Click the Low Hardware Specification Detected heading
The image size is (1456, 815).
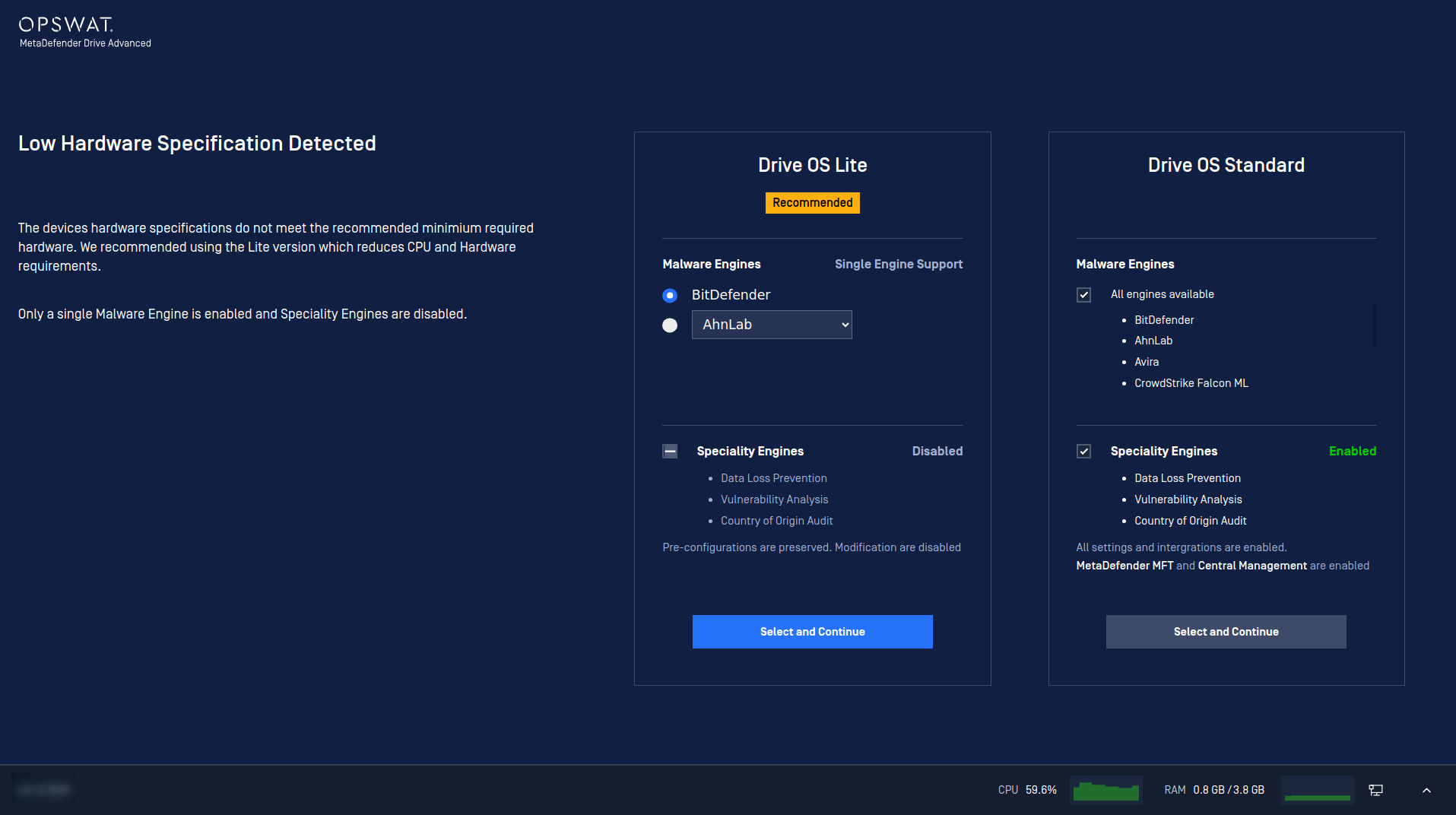pos(197,144)
